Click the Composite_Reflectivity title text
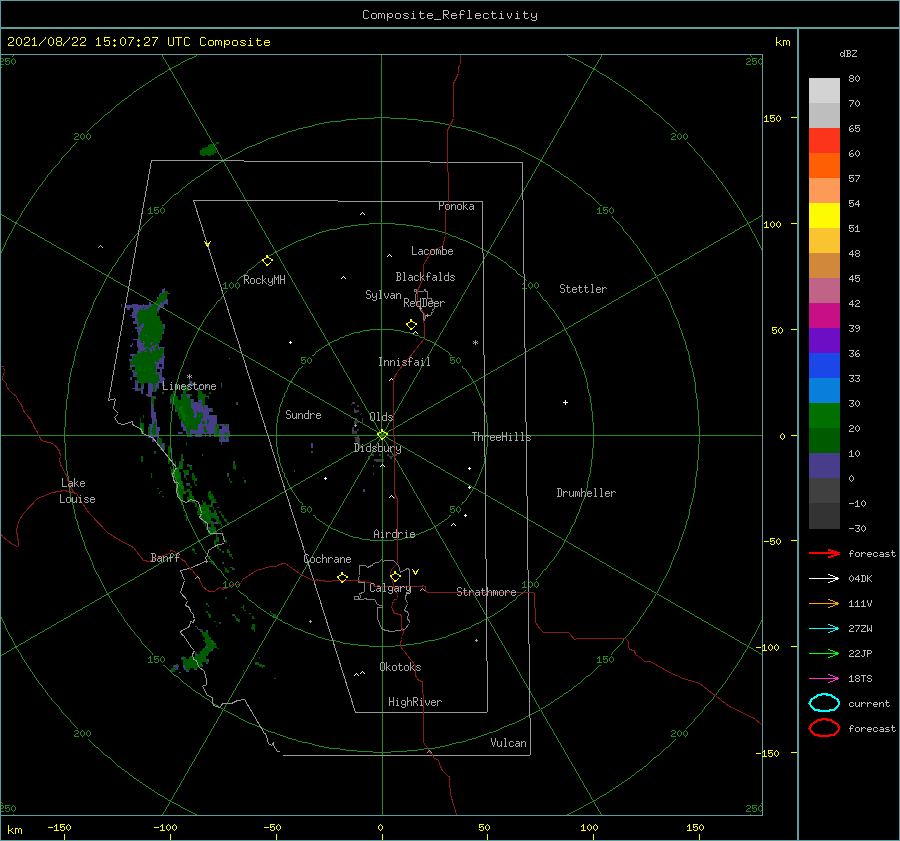 click(x=449, y=15)
